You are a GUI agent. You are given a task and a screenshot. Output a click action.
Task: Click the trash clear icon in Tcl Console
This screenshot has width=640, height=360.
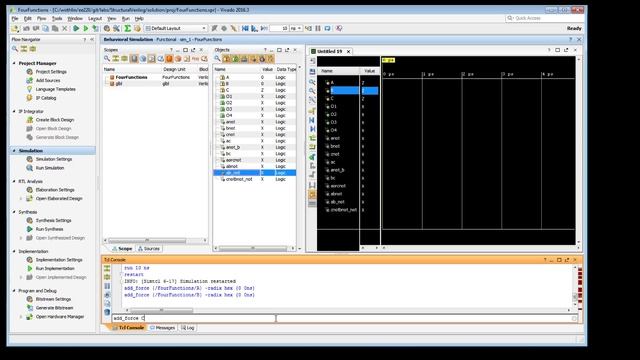[x=107, y=312]
